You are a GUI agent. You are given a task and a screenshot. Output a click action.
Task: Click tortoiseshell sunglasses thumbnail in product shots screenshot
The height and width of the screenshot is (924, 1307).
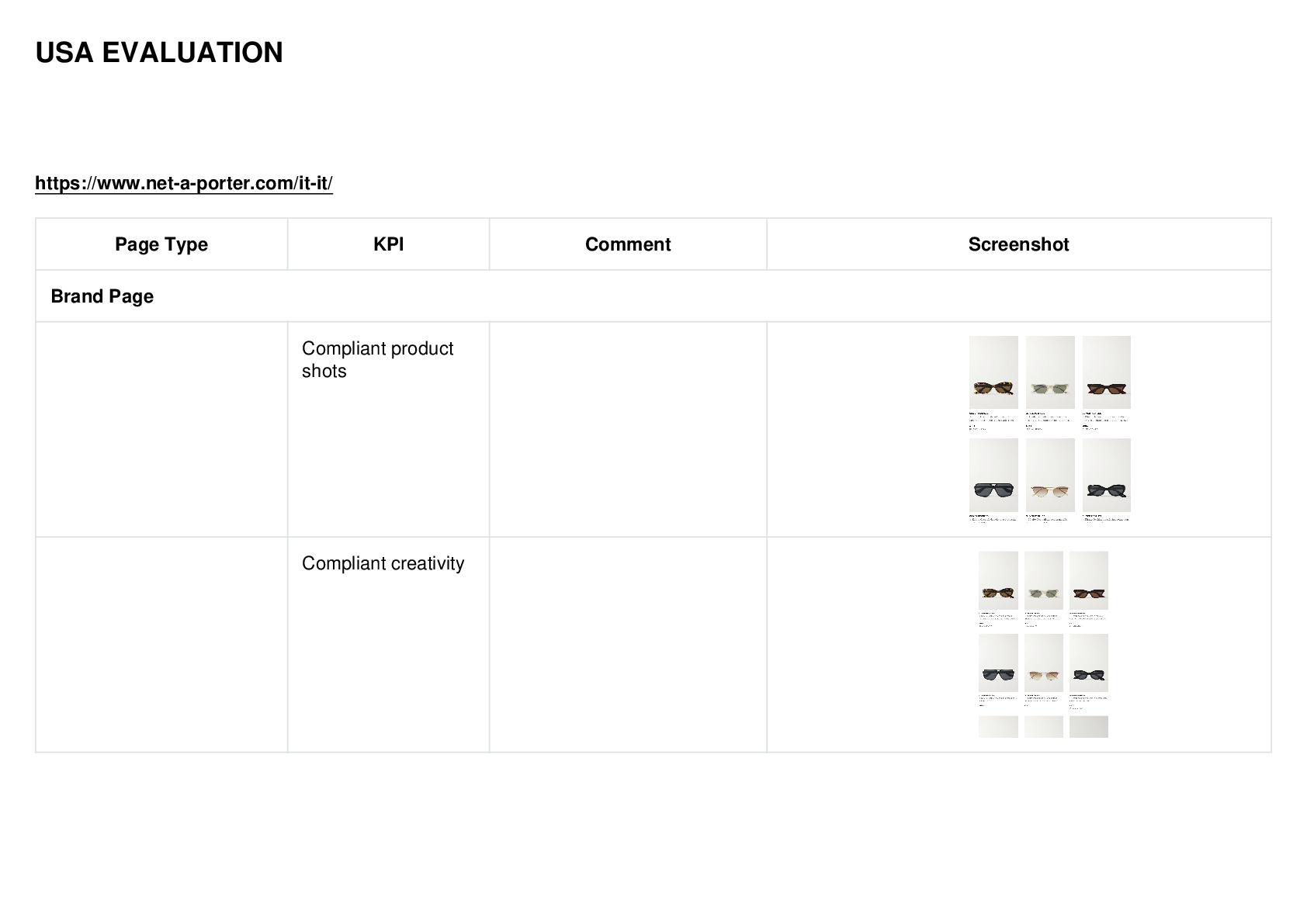pos(993,372)
